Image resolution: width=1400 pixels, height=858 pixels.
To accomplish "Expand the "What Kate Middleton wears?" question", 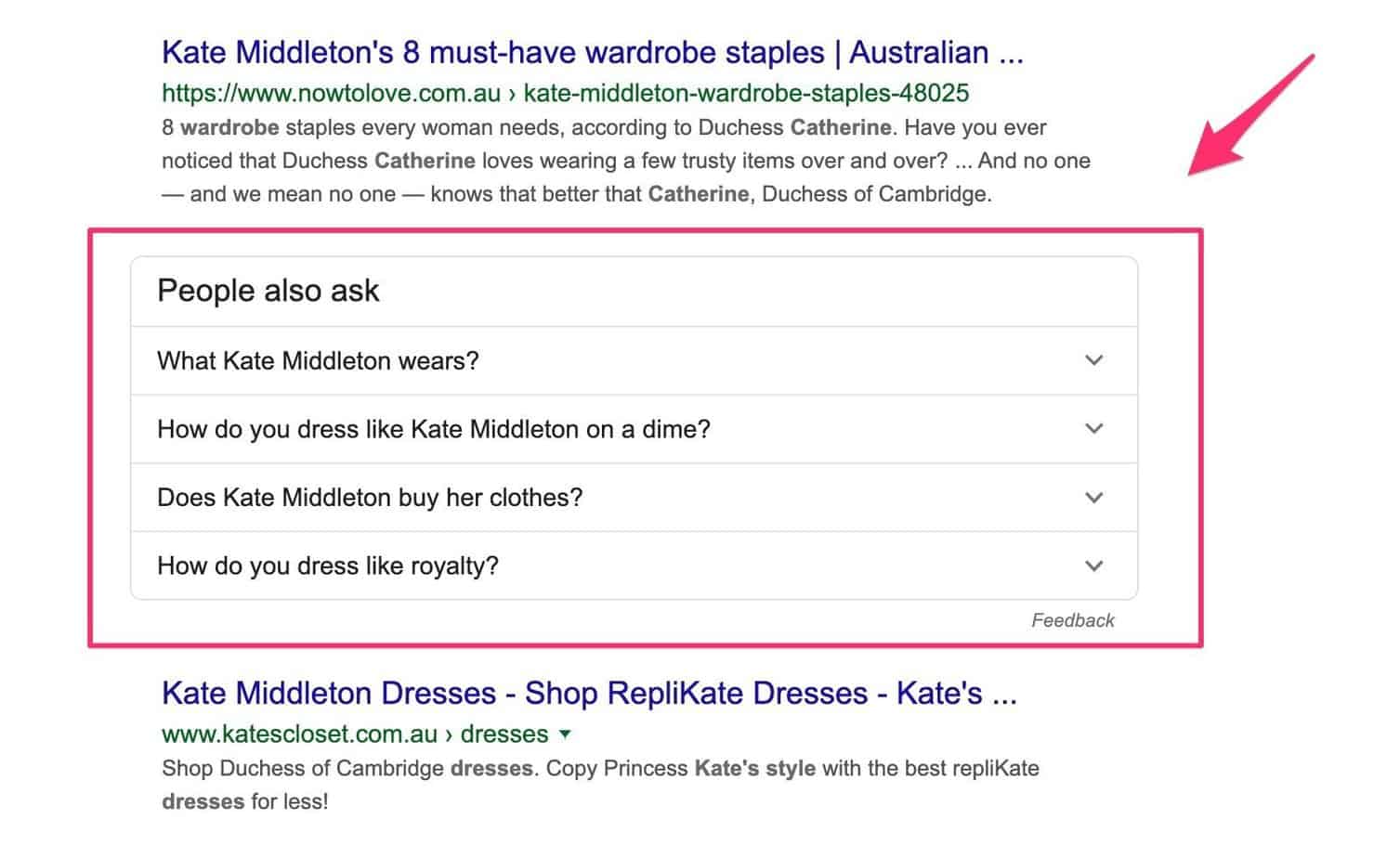I will (x=318, y=361).
